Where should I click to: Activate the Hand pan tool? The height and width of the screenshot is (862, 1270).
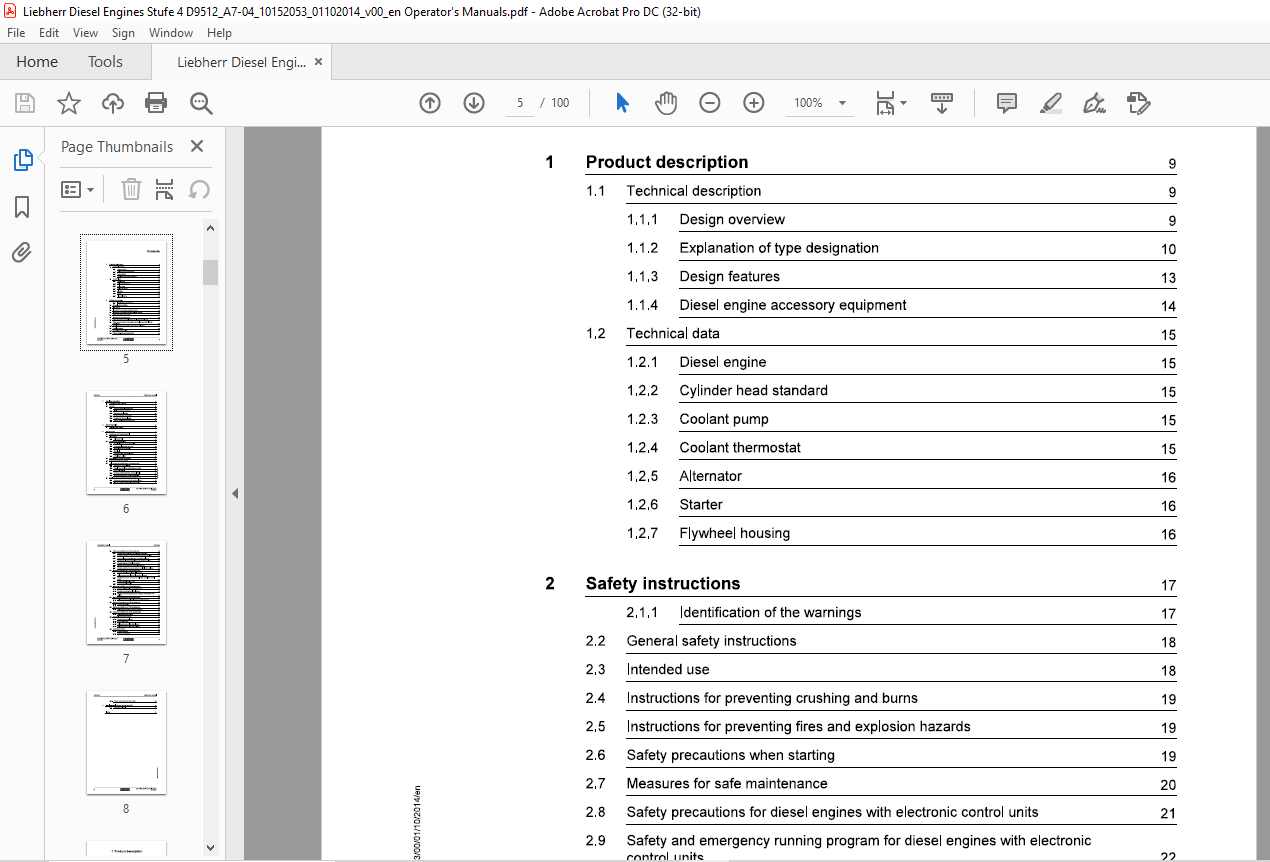coord(666,103)
